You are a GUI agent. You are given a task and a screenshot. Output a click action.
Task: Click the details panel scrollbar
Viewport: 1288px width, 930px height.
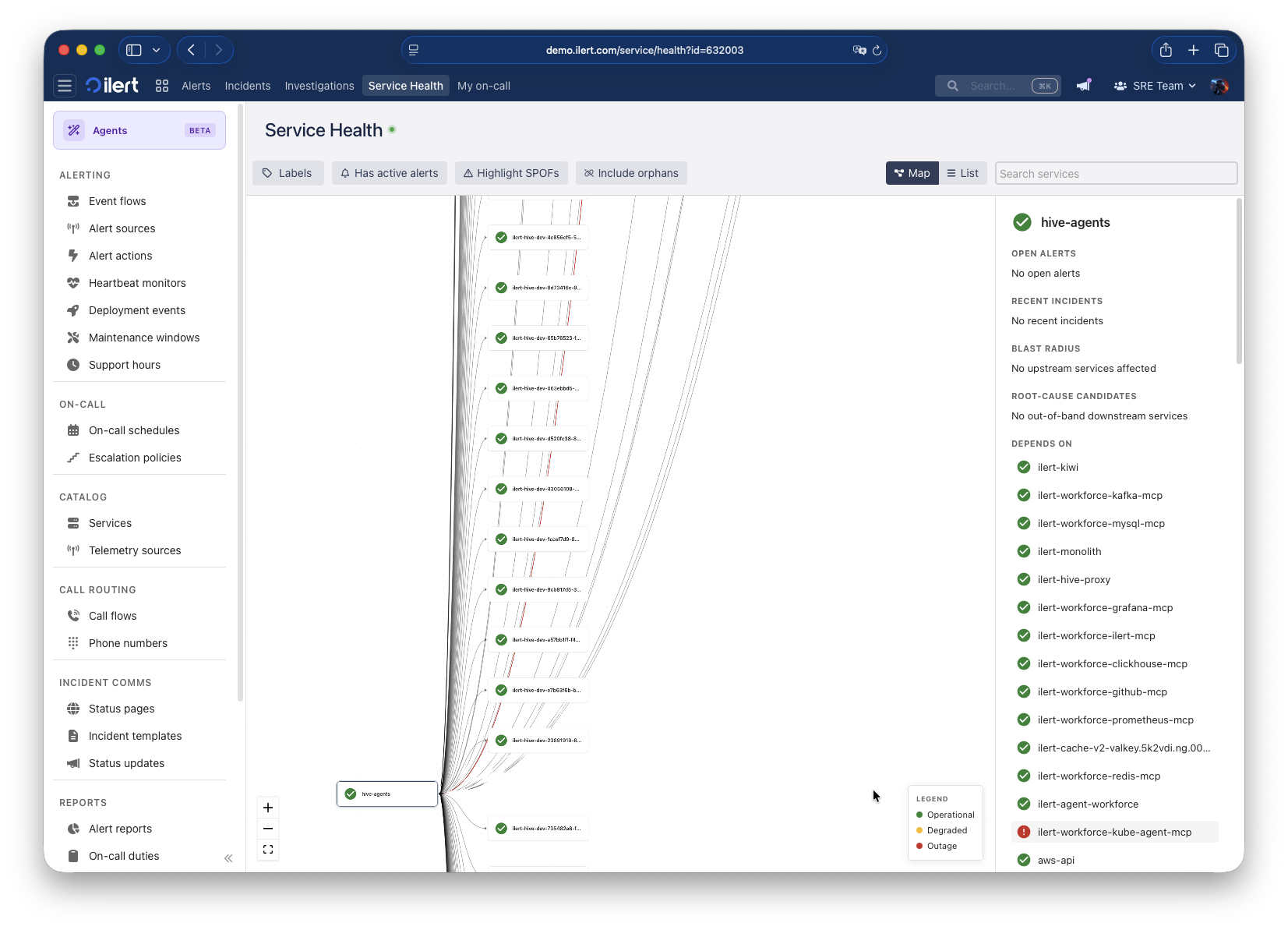click(1239, 281)
